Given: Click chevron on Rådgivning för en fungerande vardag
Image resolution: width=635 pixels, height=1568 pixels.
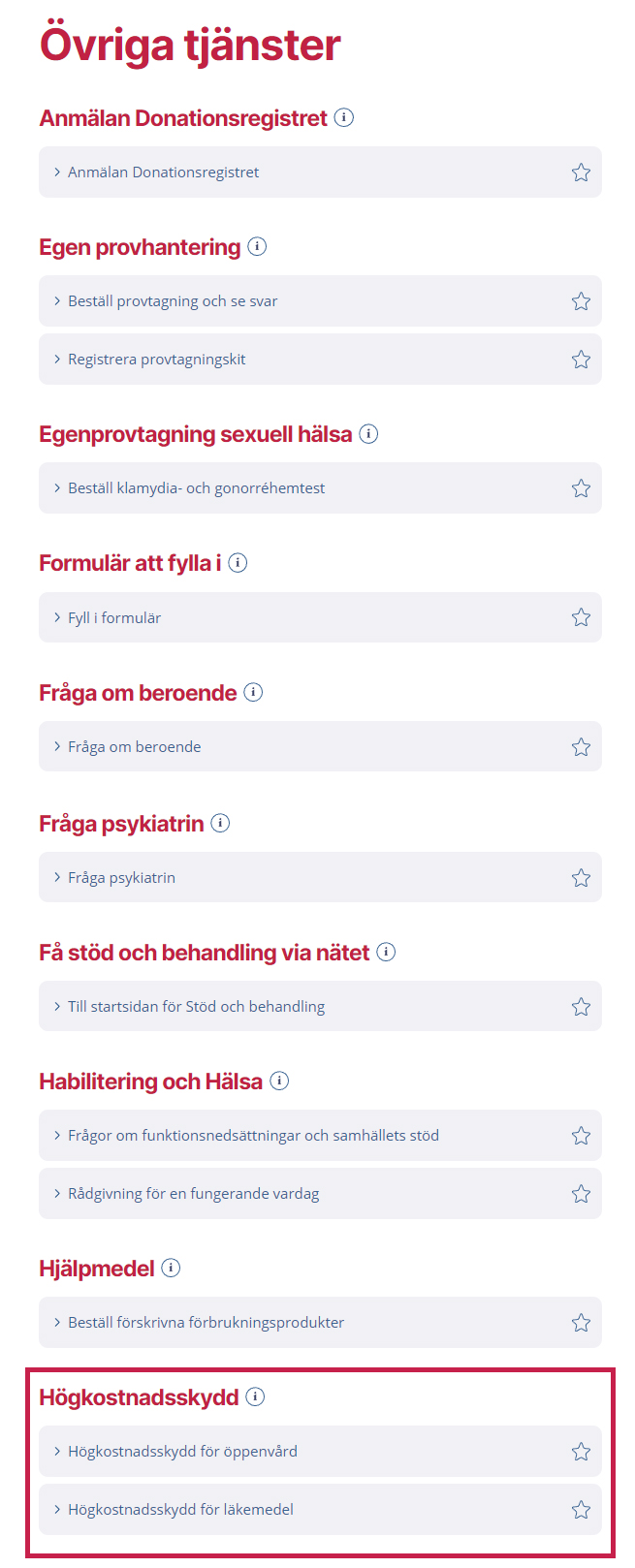Looking at the screenshot, I should coord(57,1194).
